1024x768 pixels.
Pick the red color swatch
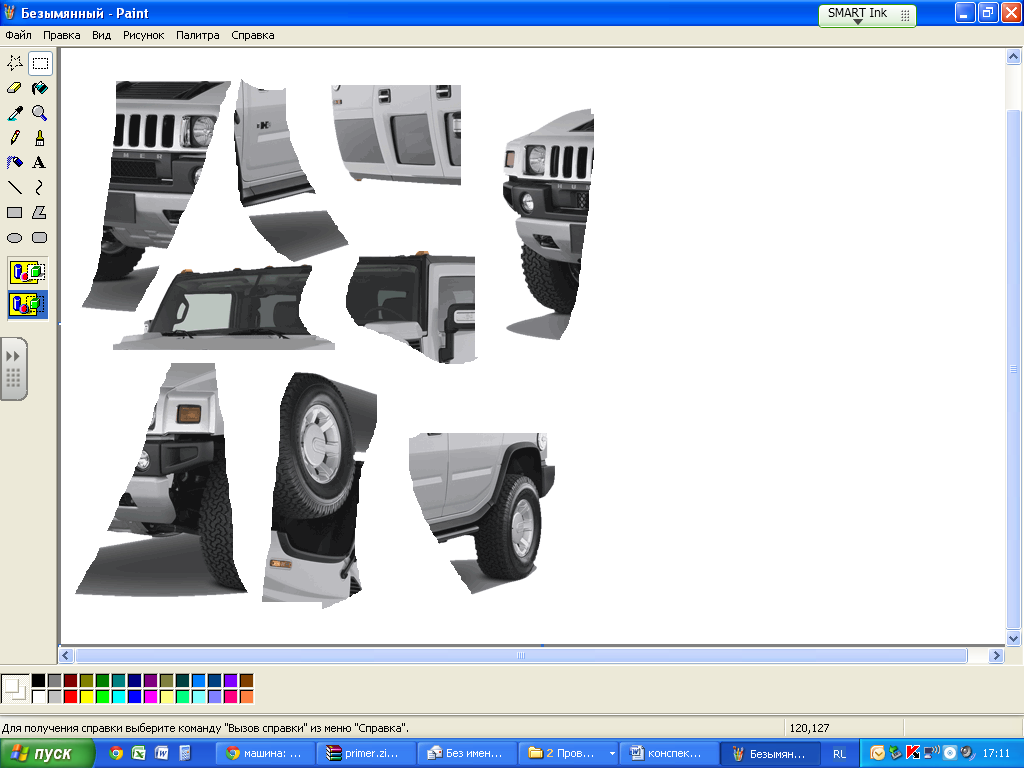click(x=70, y=696)
